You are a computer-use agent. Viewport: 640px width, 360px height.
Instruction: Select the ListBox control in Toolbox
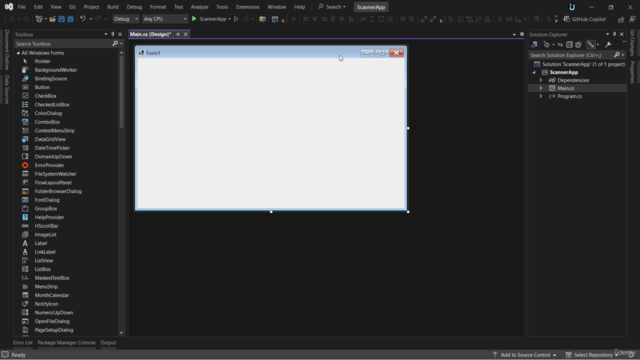(x=42, y=269)
